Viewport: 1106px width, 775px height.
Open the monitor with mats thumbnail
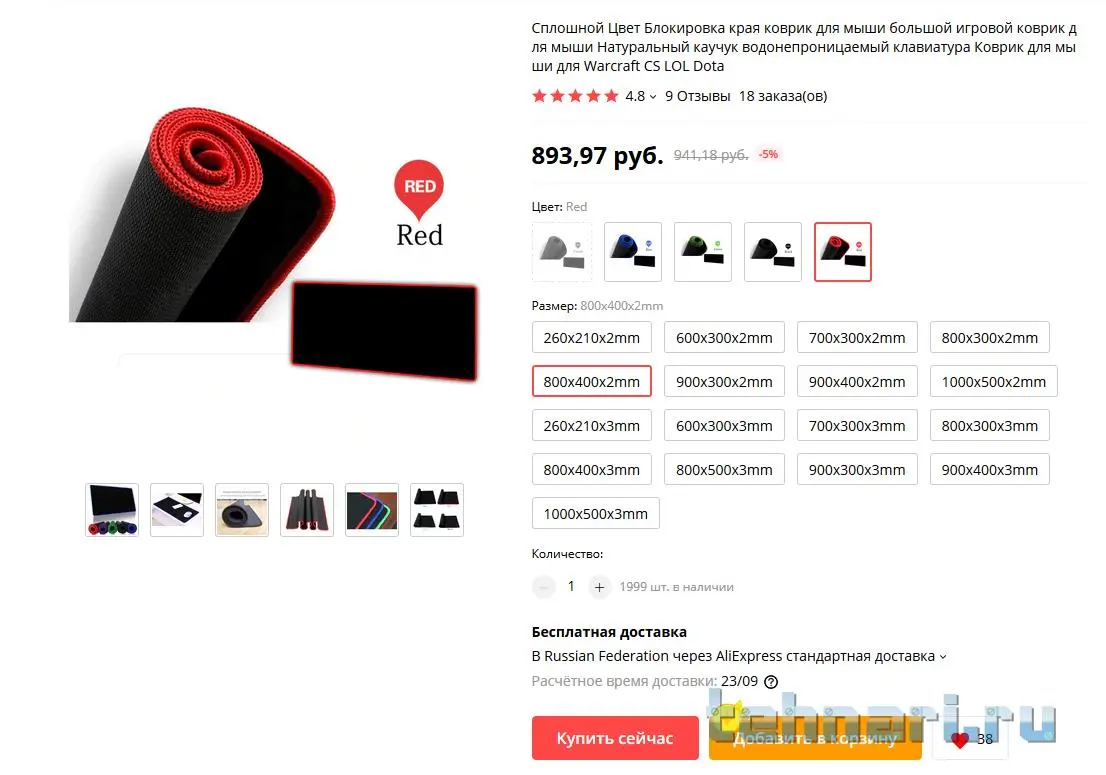coord(112,510)
